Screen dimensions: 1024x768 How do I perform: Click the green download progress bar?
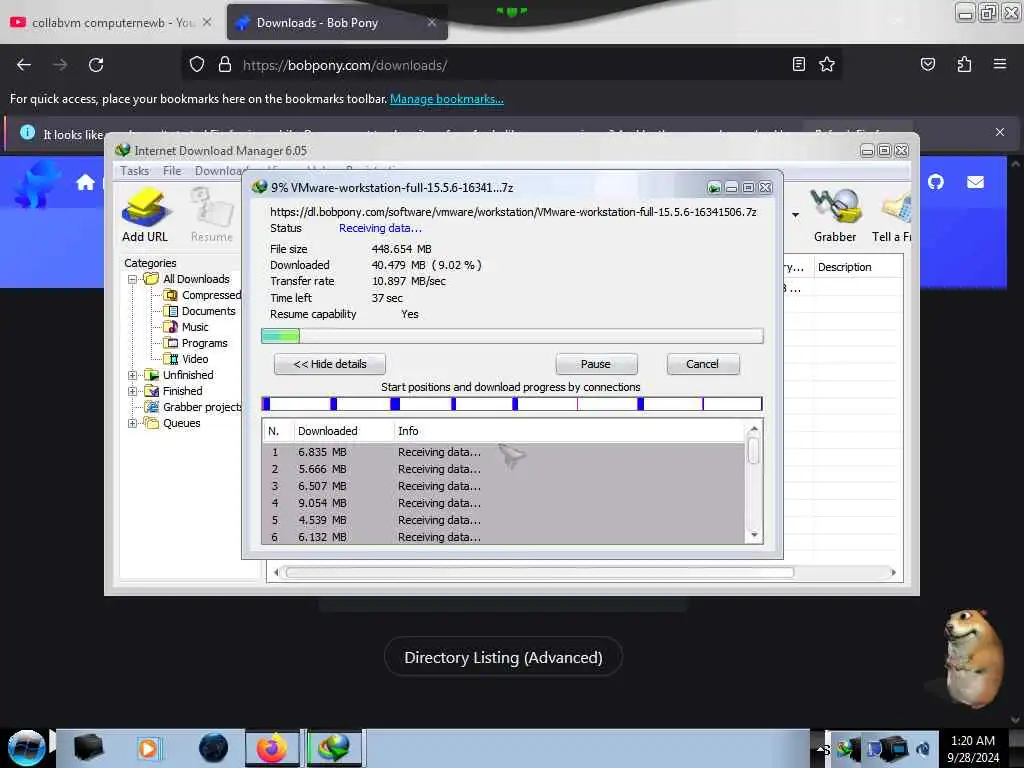(x=512, y=336)
